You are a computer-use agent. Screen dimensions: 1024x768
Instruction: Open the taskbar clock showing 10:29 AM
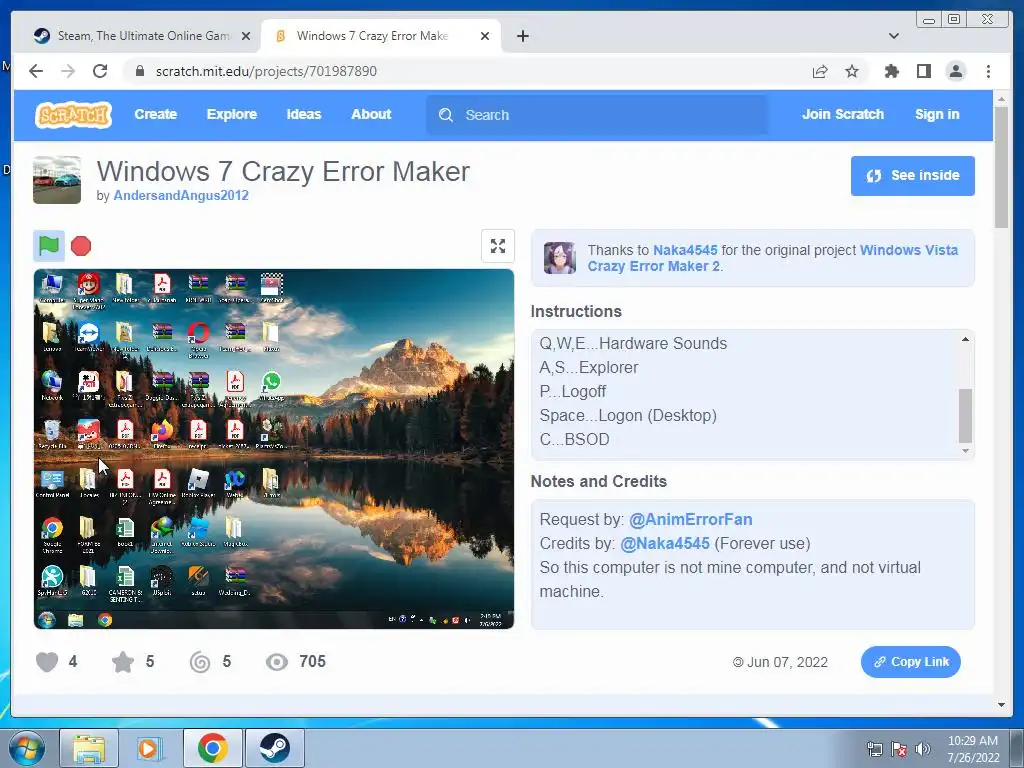(x=973, y=749)
